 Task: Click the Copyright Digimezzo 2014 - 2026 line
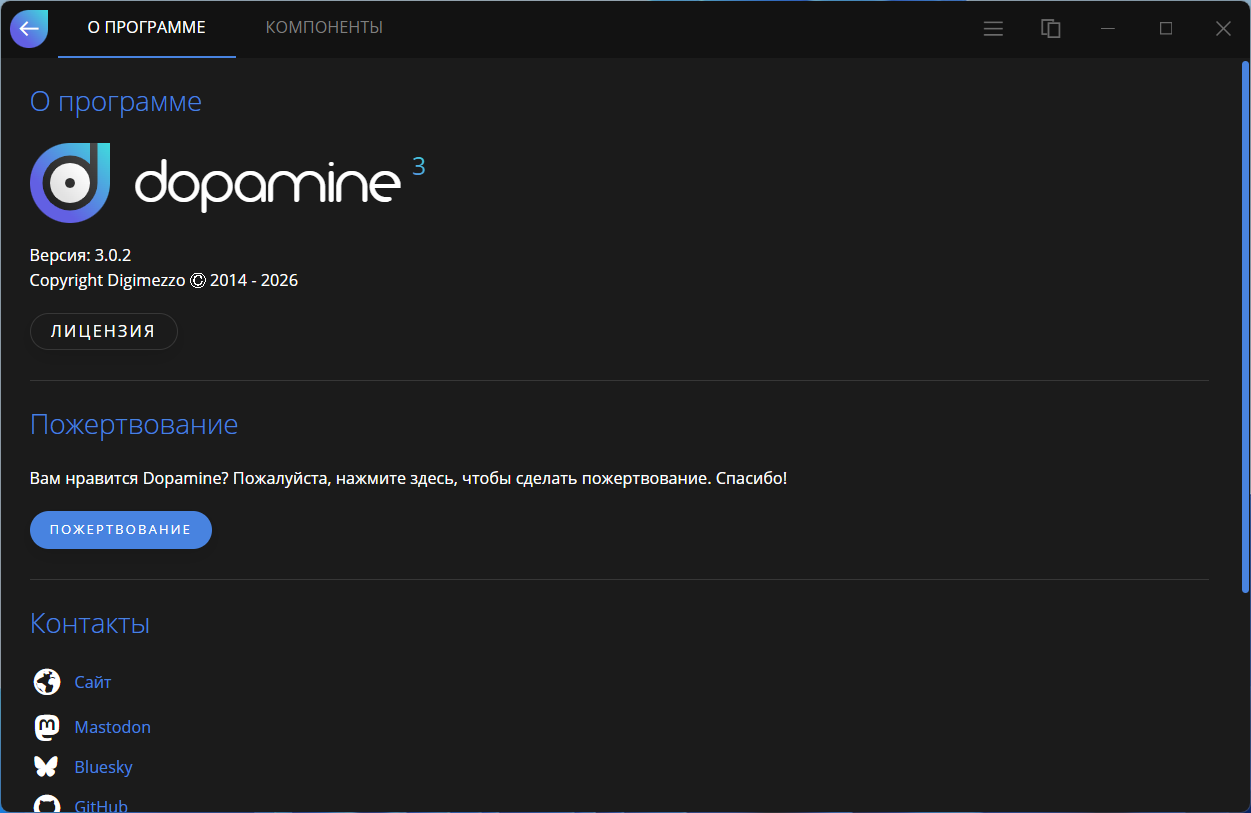click(164, 280)
